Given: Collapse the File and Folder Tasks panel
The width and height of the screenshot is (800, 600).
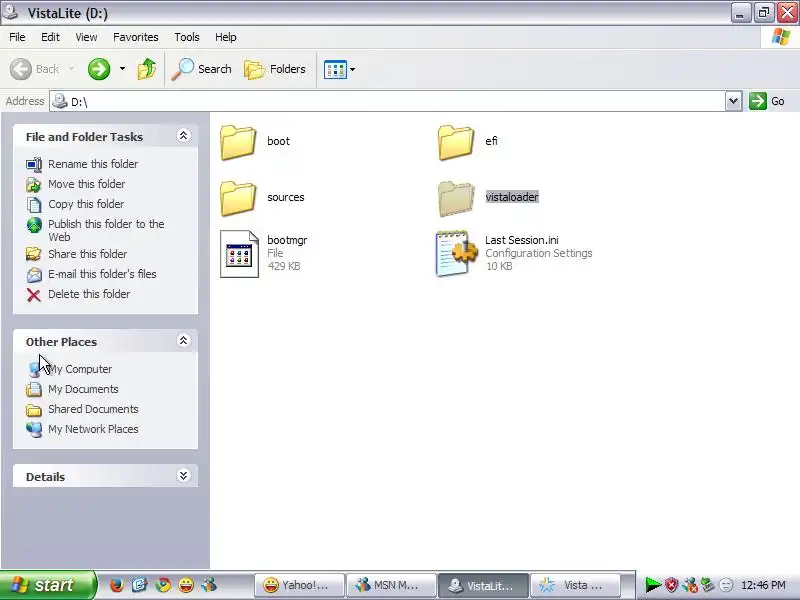Looking at the screenshot, I should click(183, 136).
